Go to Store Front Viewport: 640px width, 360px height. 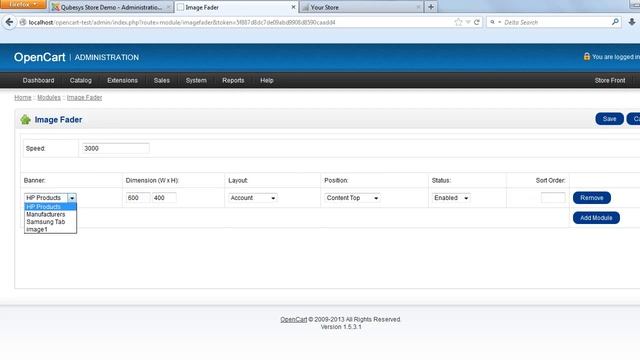[610, 80]
